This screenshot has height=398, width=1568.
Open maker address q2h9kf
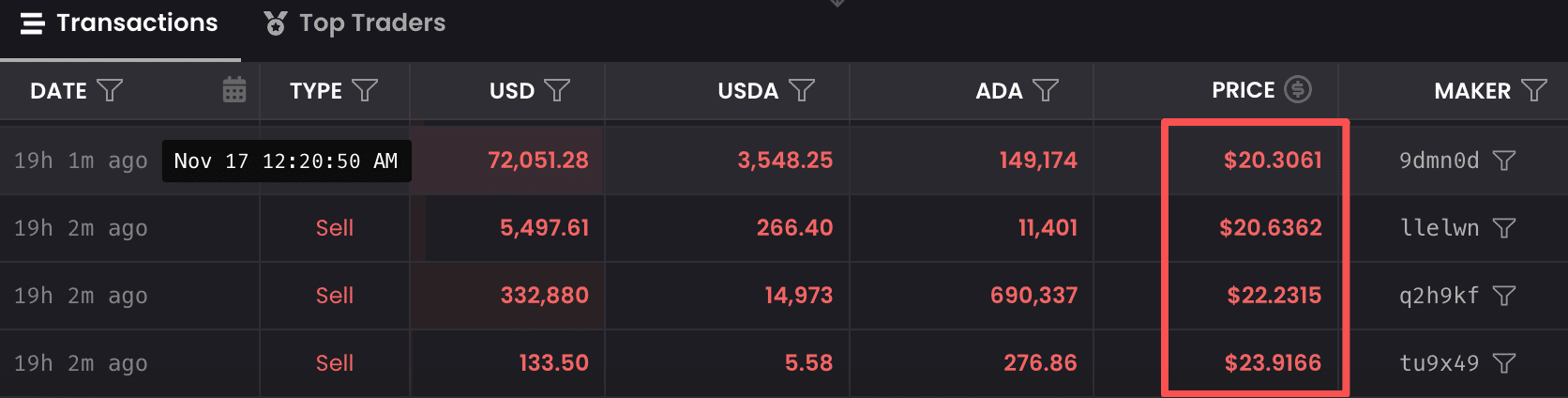(x=1439, y=296)
